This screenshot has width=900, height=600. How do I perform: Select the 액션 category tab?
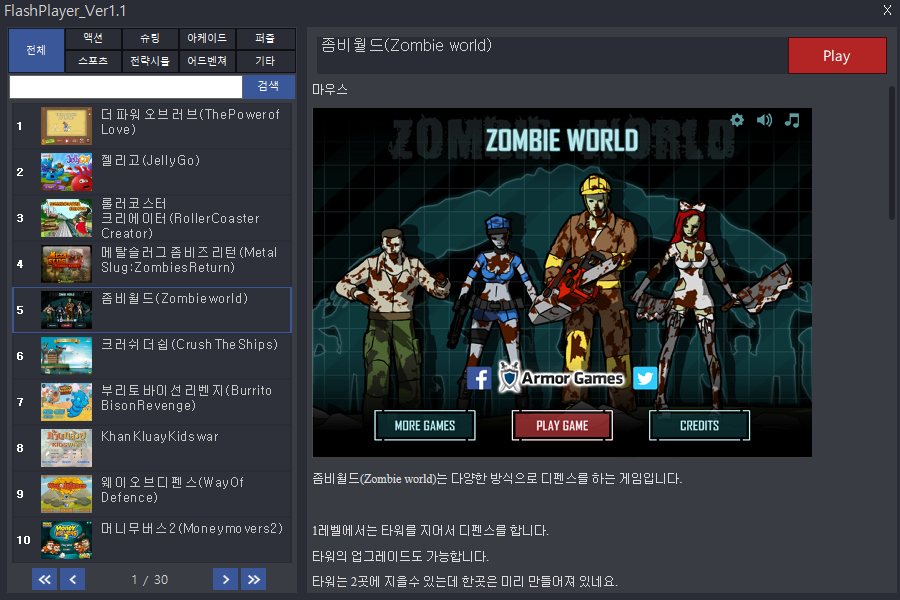93,38
